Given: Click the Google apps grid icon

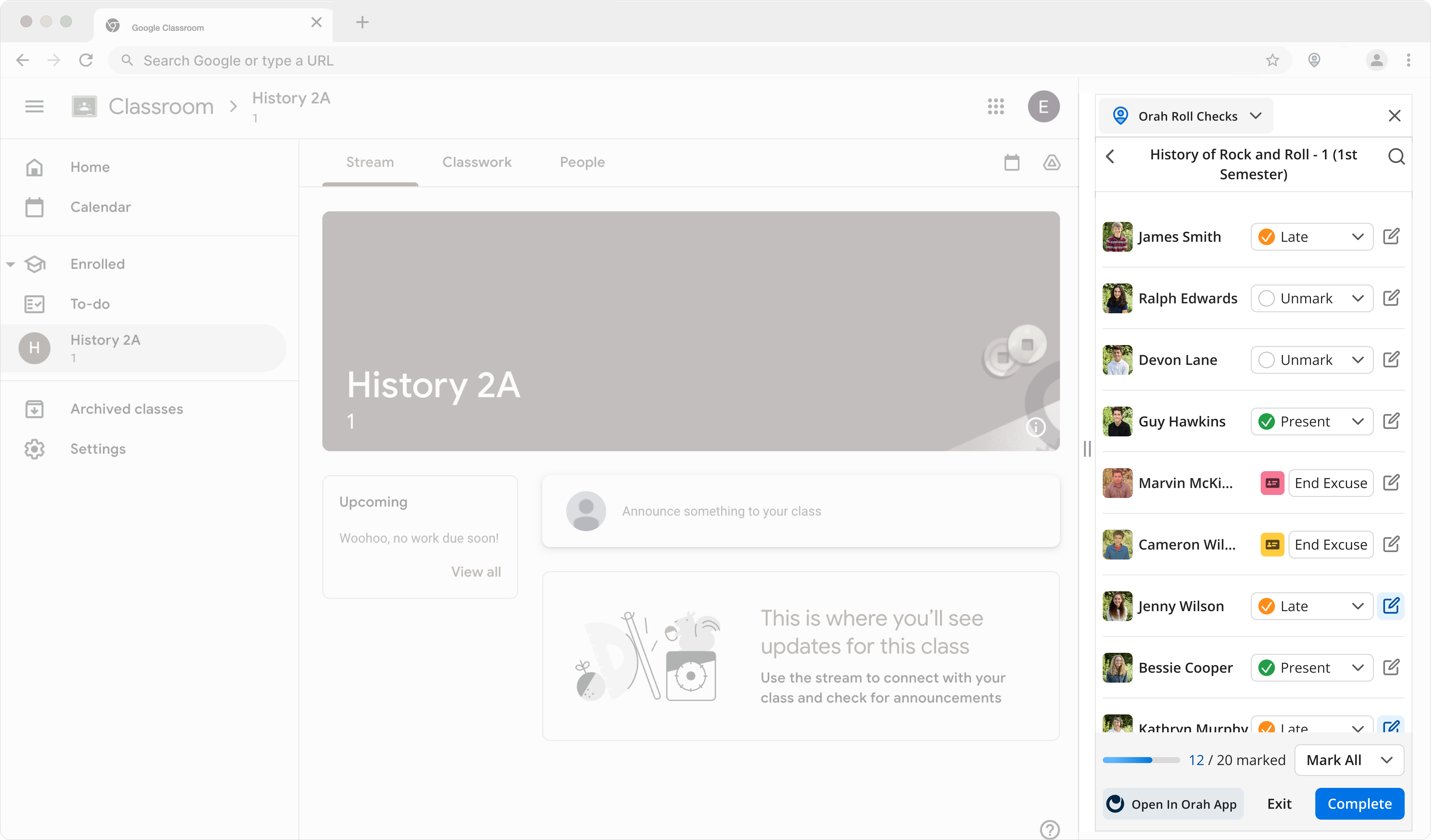Looking at the screenshot, I should [996, 106].
